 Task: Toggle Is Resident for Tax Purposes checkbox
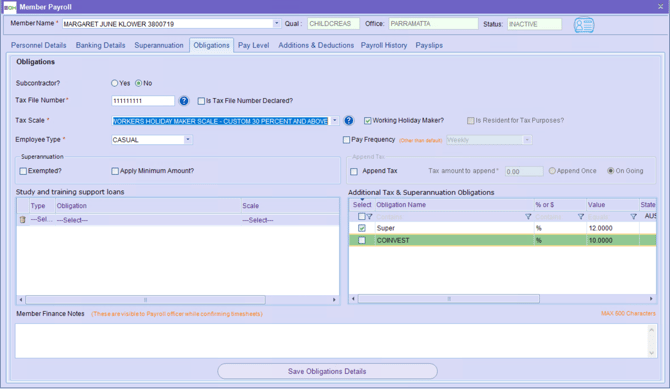pyautogui.click(x=470, y=121)
